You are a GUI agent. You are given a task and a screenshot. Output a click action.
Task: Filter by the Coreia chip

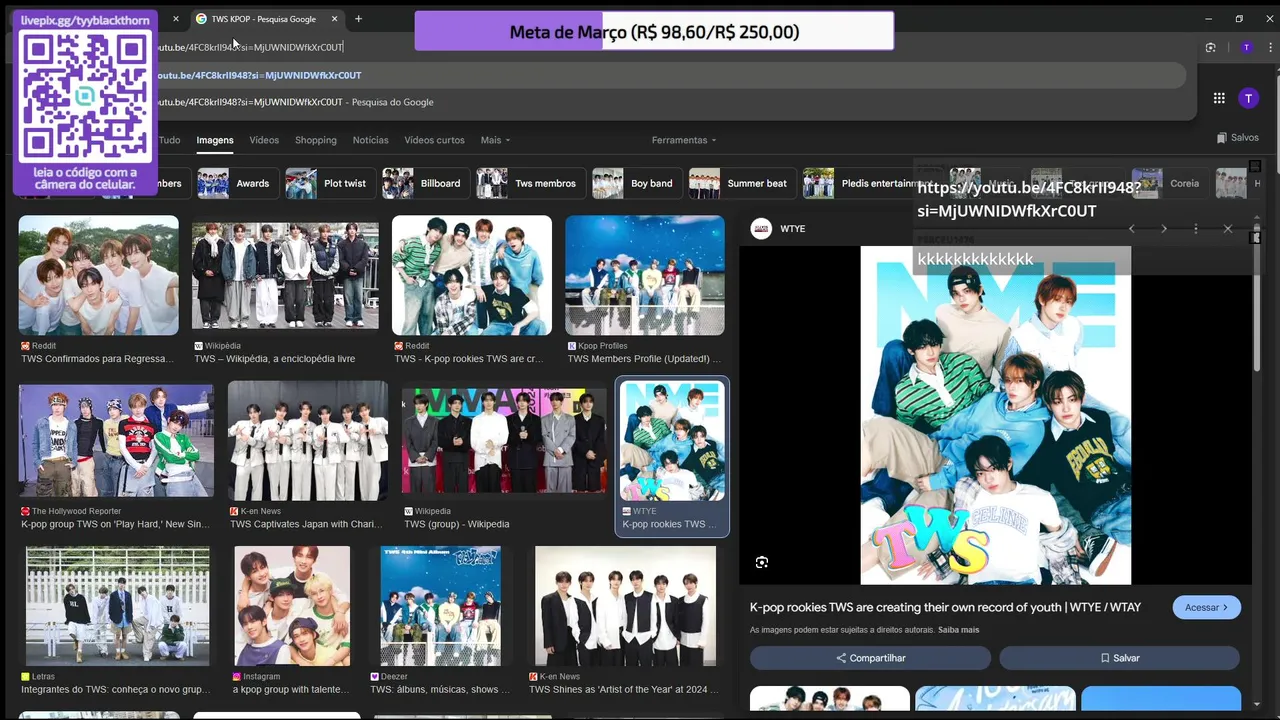[x=1168, y=184]
